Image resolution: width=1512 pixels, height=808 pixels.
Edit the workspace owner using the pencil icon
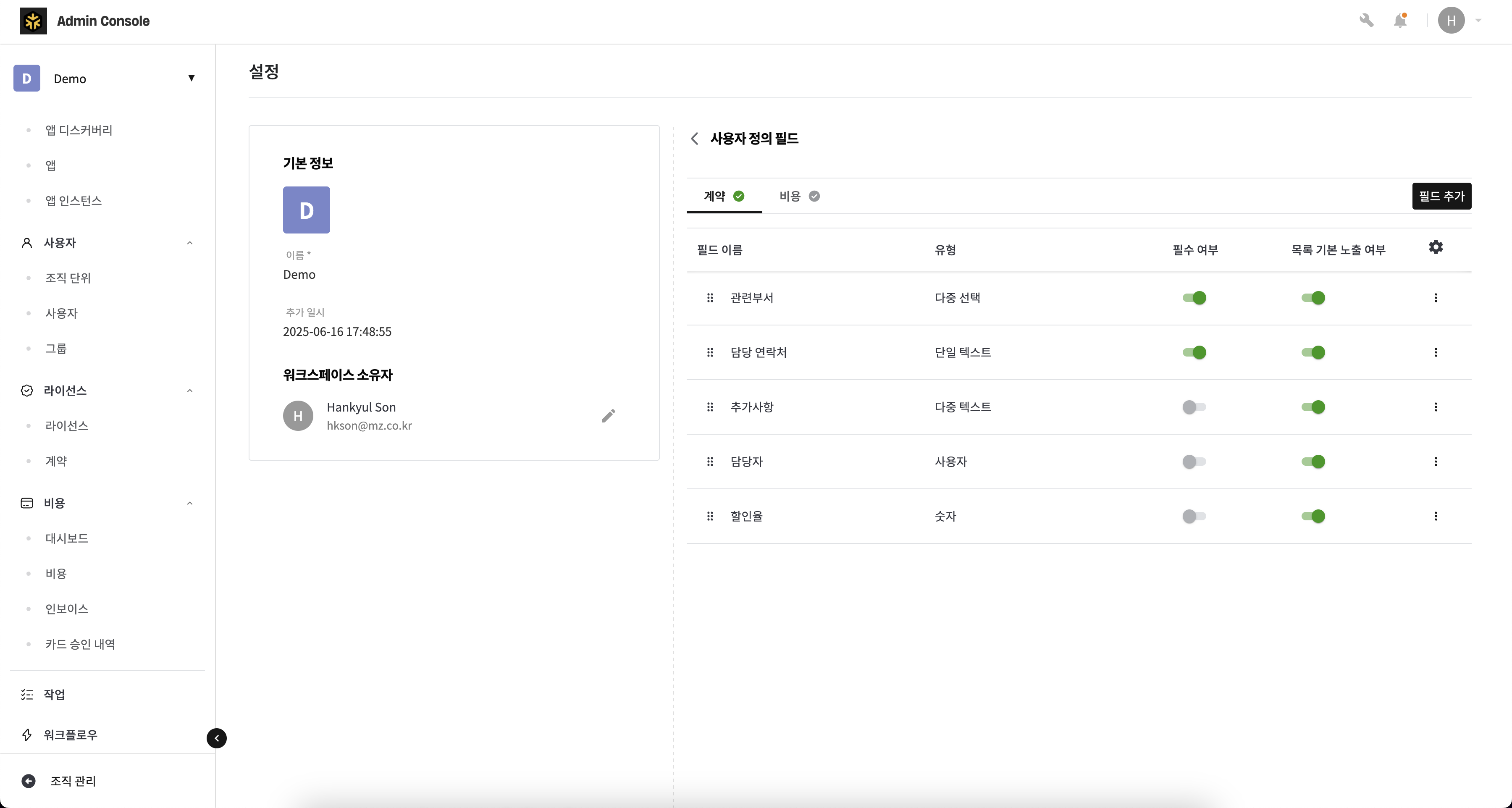pyautogui.click(x=609, y=415)
